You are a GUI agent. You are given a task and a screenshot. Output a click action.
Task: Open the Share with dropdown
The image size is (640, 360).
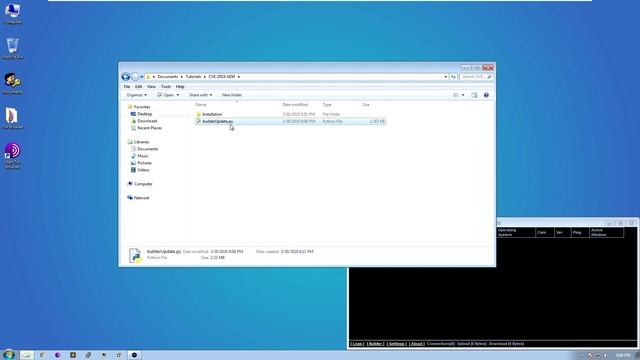tap(200, 95)
